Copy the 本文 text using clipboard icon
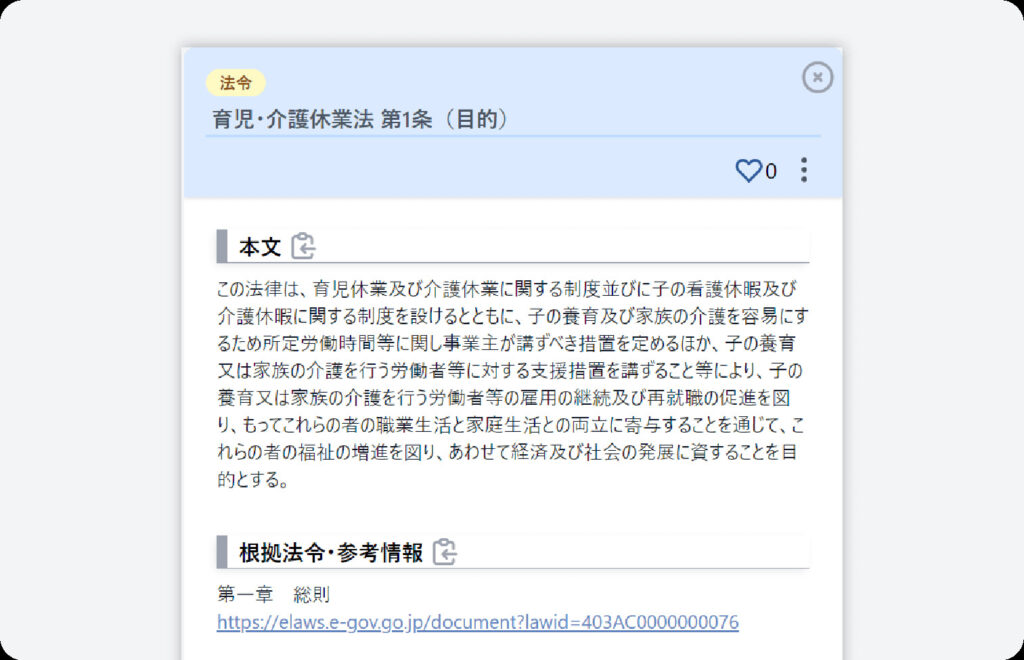This screenshot has height=660, width=1024. (x=303, y=246)
